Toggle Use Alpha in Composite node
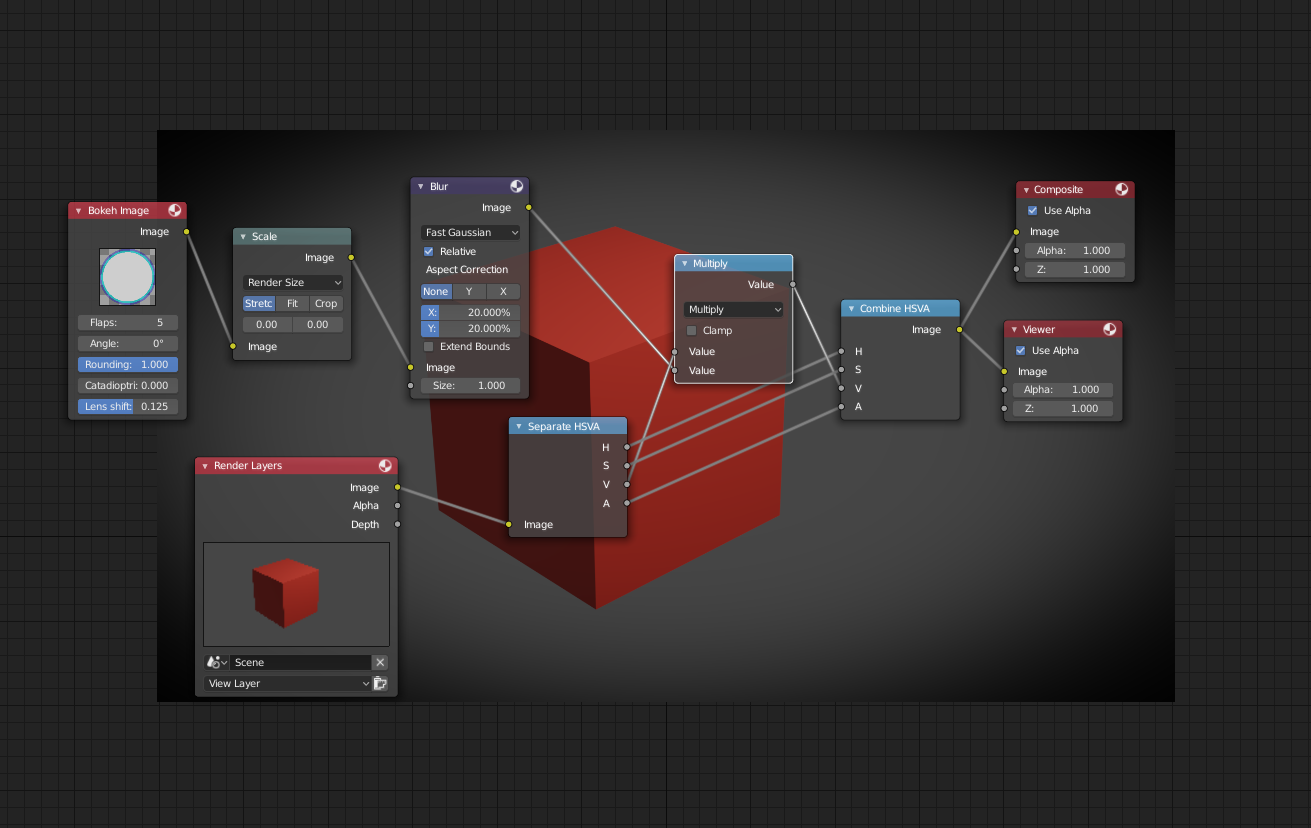The width and height of the screenshot is (1311, 828). [1033, 210]
